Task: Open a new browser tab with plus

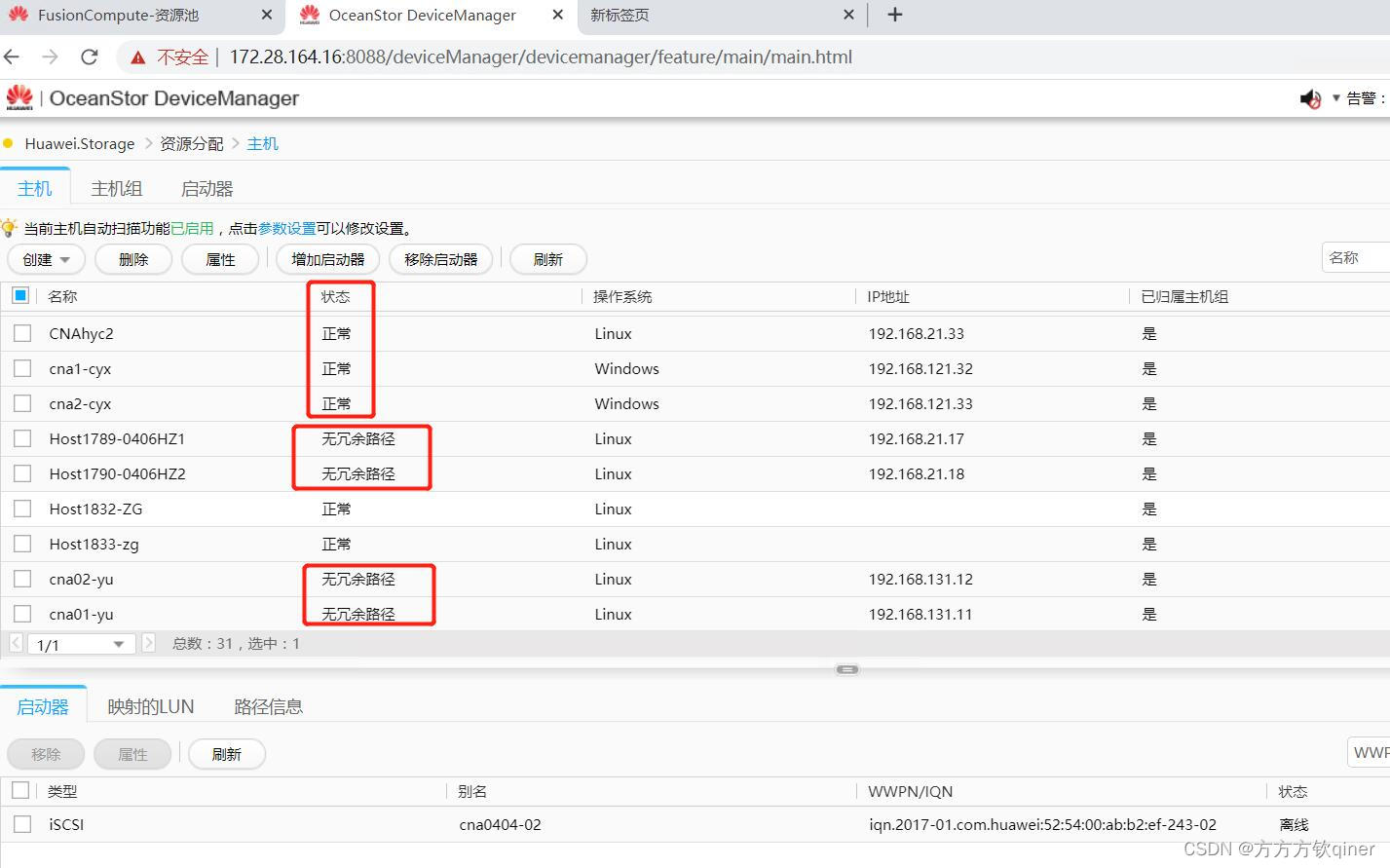Action: coord(895,15)
